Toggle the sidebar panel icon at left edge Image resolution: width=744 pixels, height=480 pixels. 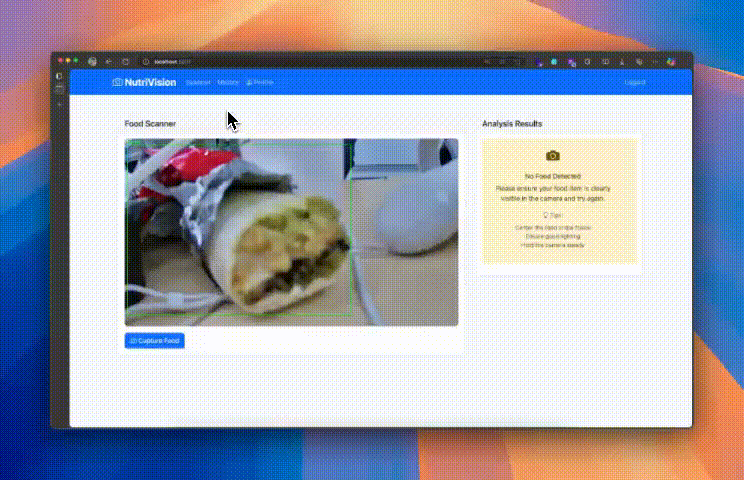pyautogui.click(x=59, y=76)
